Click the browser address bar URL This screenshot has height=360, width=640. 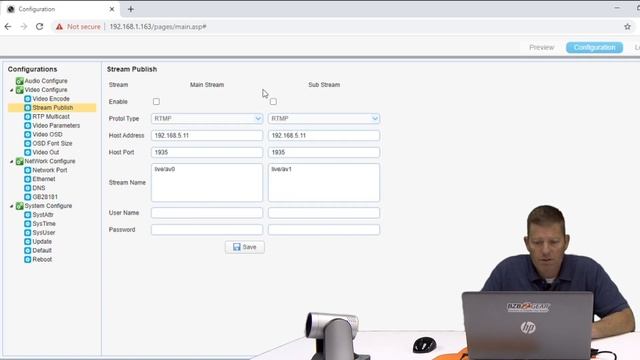(158, 27)
